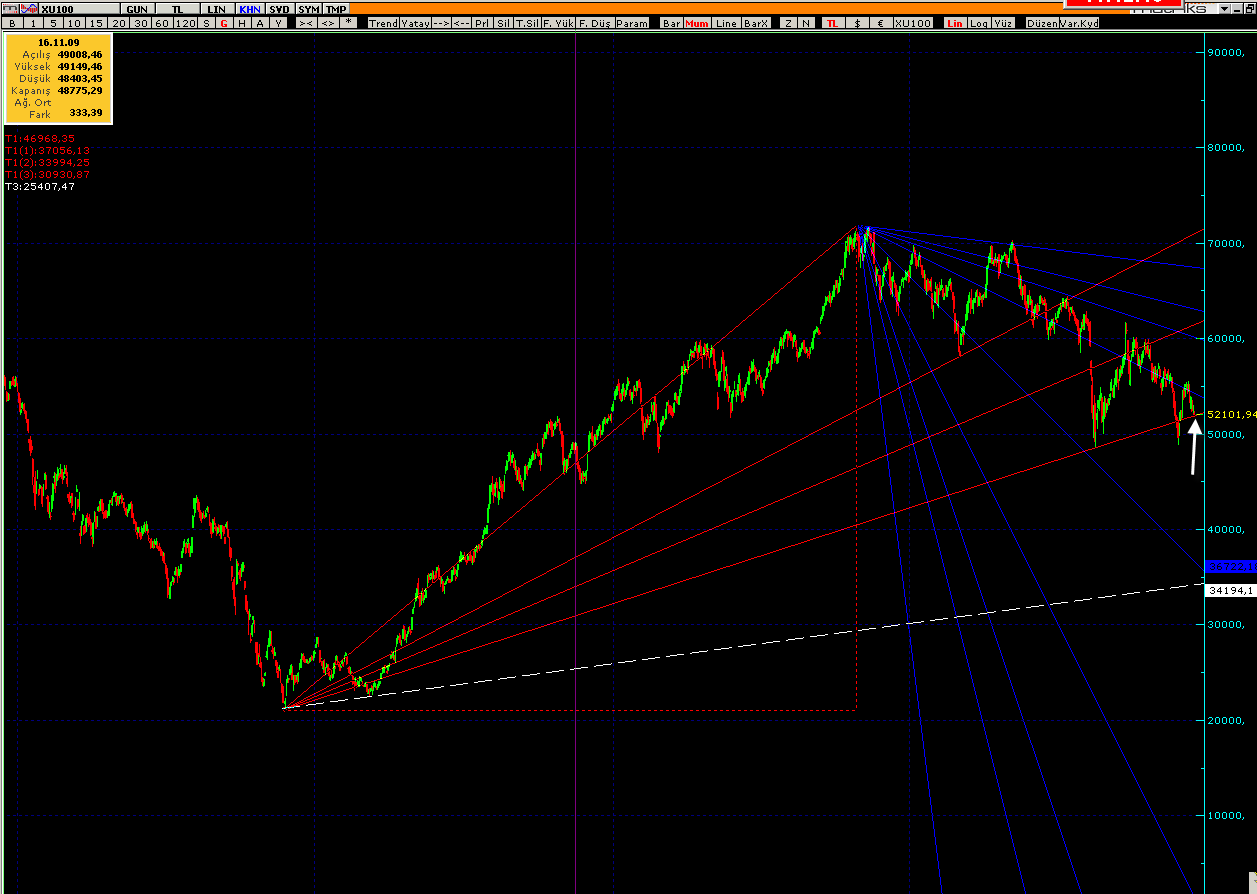Viewport: 1257px width, 894px height.
Task: Click the yellow OHLC data info box
Action: [x=58, y=78]
